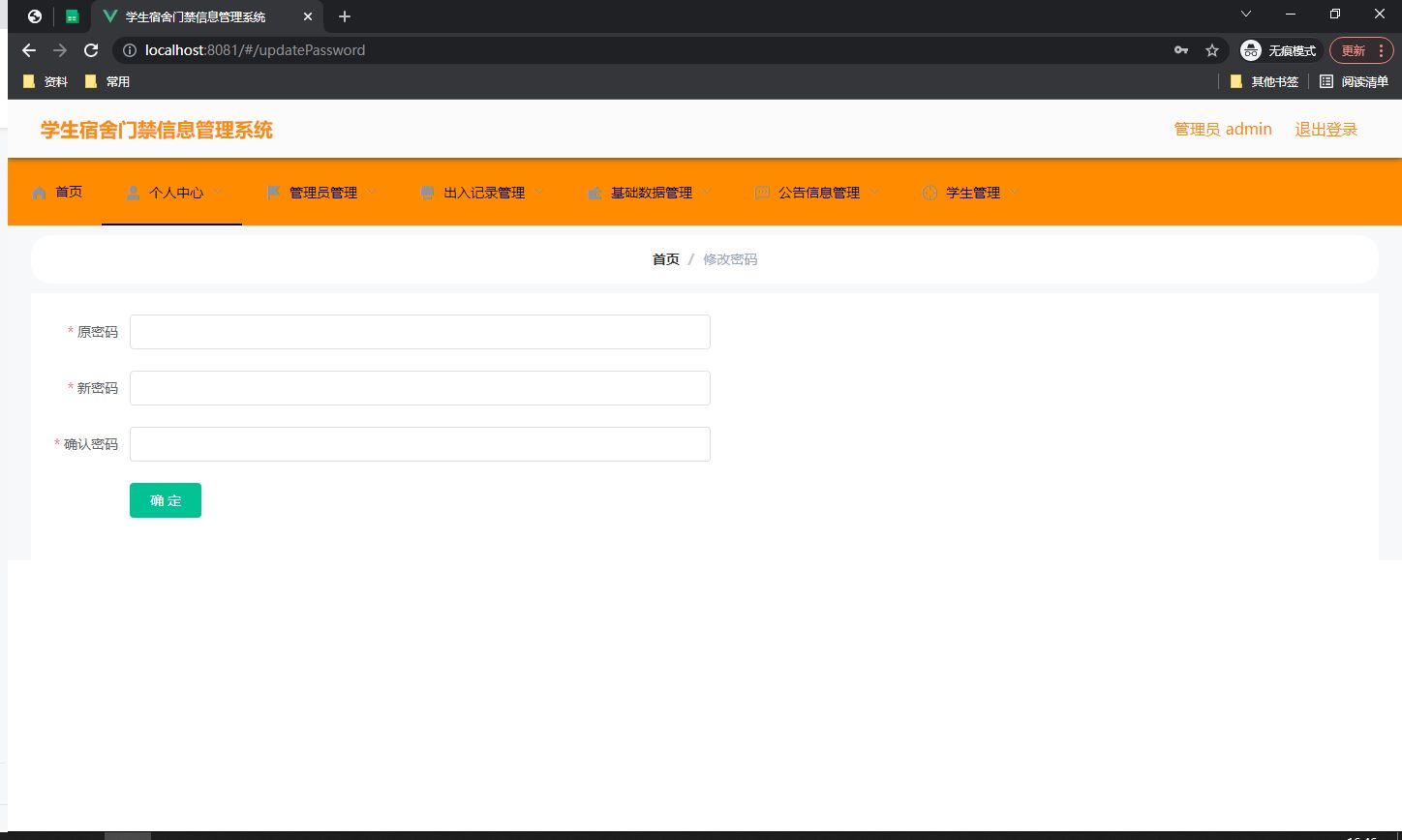
Task: Focus the 原密码 input field
Action: [x=420, y=332]
